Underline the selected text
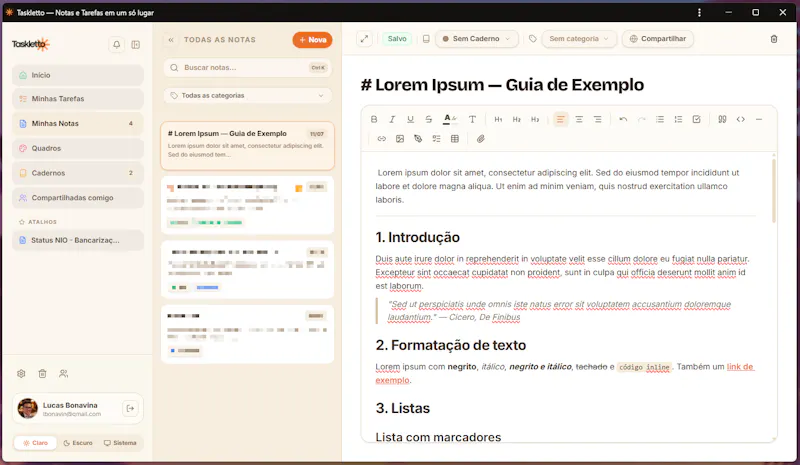The image size is (800, 465). pyautogui.click(x=410, y=119)
